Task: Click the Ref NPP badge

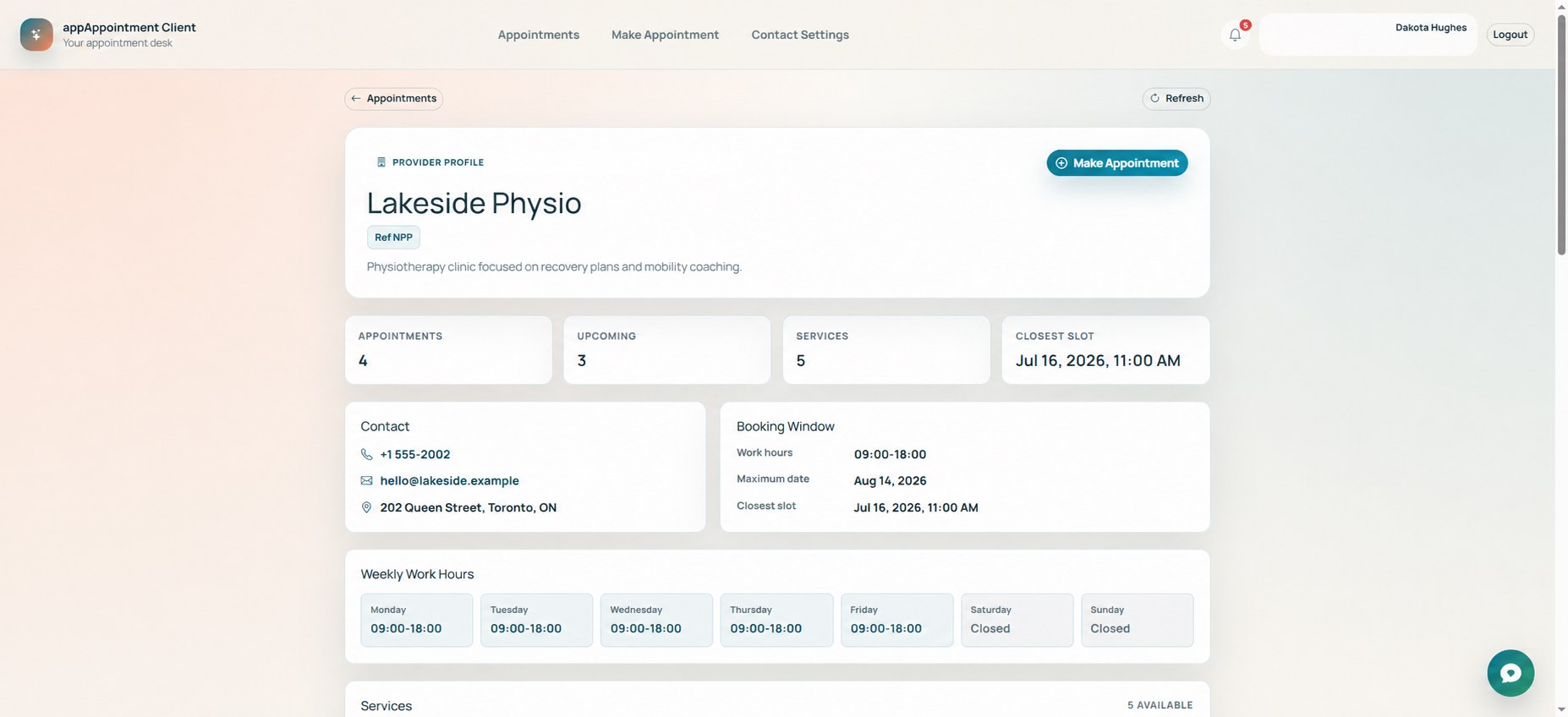Action: 393,238
